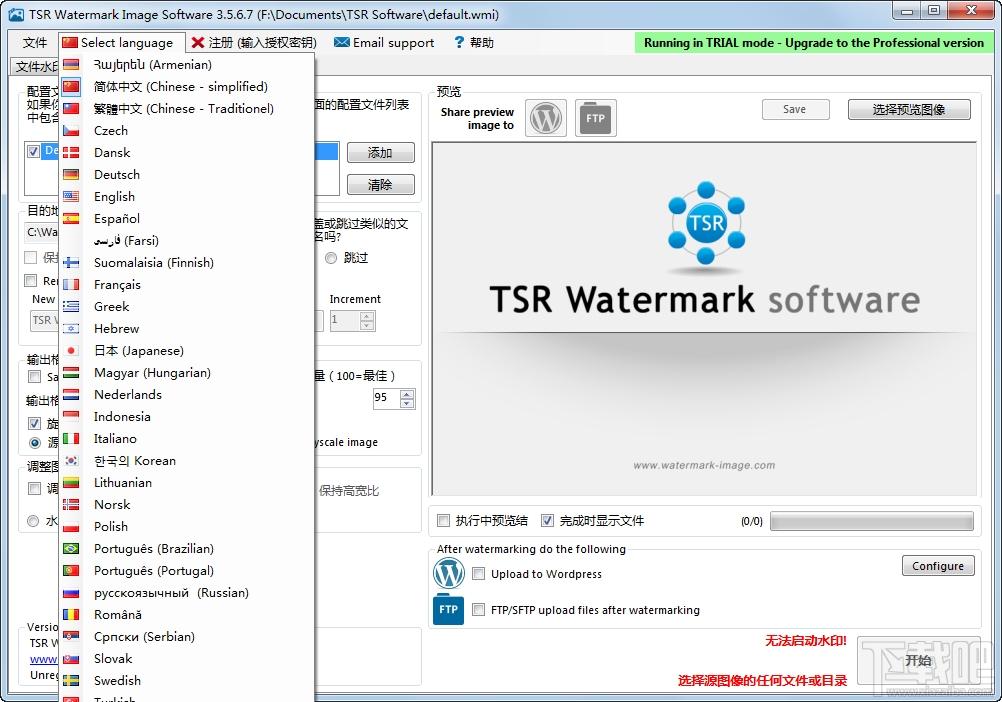Image resolution: width=1002 pixels, height=702 pixels.
Task: Click the Japanese flag icon
Action: [71, 351]
